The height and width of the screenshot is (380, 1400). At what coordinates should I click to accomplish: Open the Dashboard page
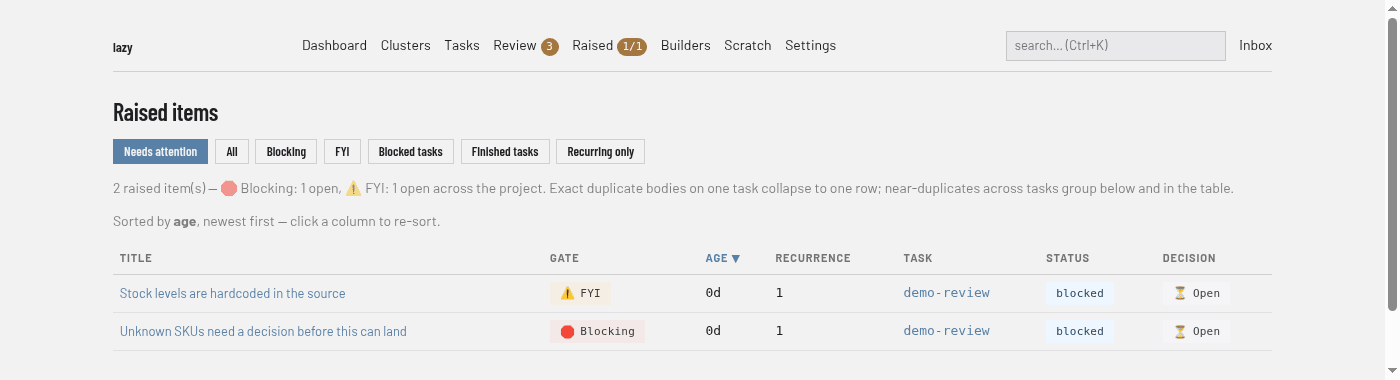[x=334, y=46]
